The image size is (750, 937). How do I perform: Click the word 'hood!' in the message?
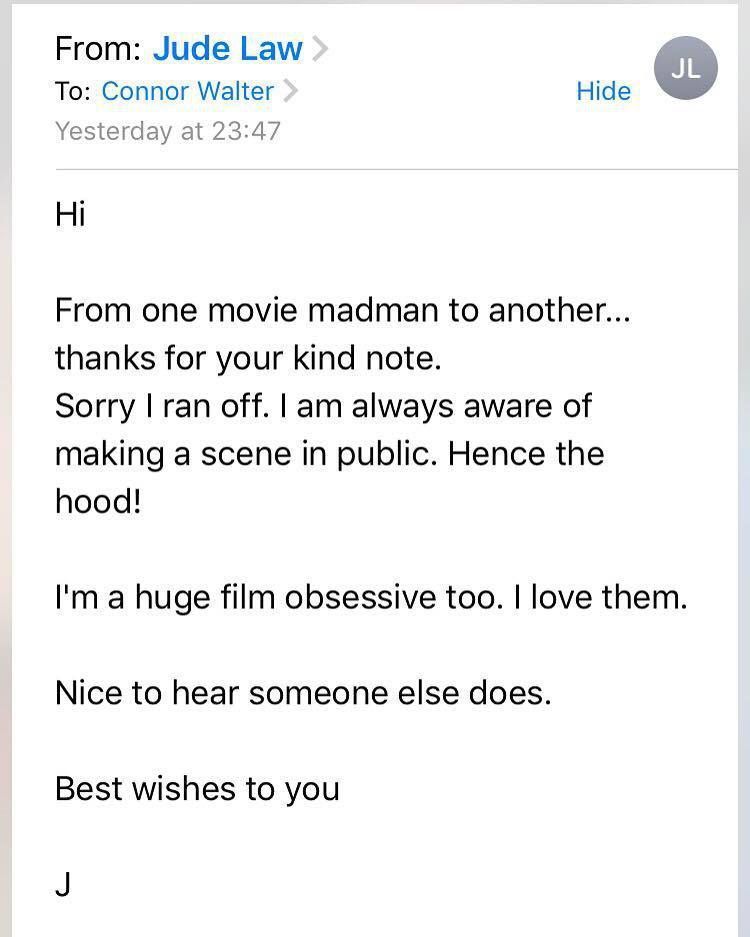[98, 501]
